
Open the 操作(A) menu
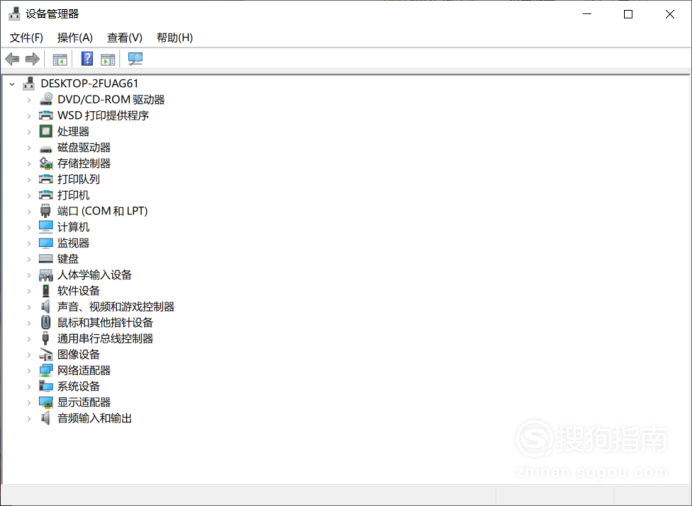coord(75,37)
